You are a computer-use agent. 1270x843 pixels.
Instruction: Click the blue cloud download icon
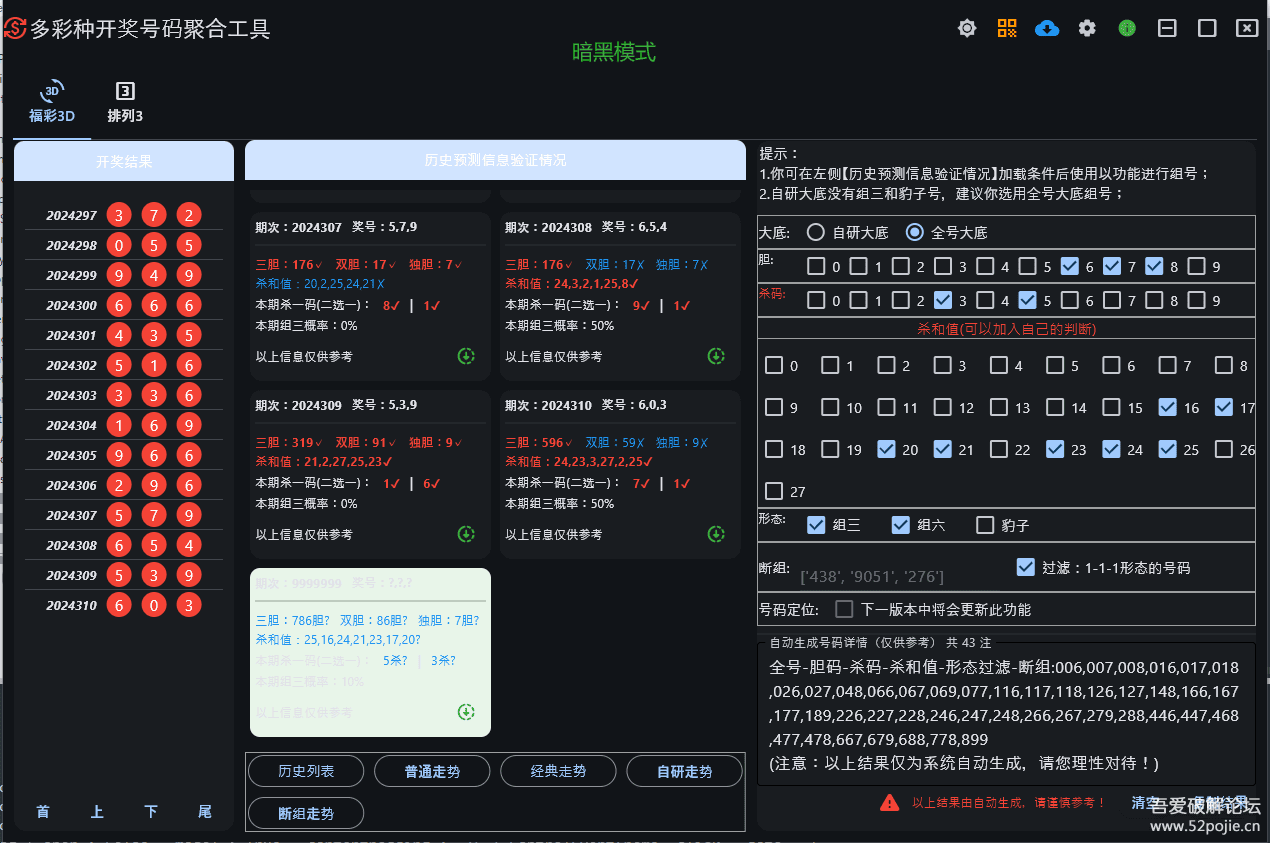(1047, 28)
